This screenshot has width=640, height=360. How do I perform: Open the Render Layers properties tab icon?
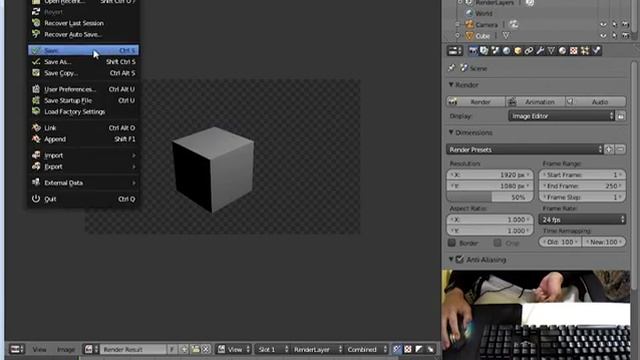[x=484, y=51]
